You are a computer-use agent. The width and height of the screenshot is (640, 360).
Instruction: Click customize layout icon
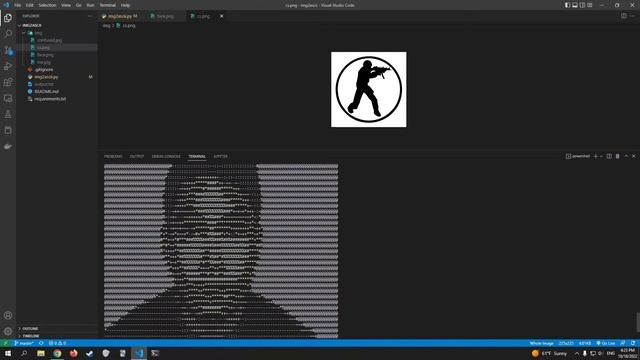click(x=589, y=5)
